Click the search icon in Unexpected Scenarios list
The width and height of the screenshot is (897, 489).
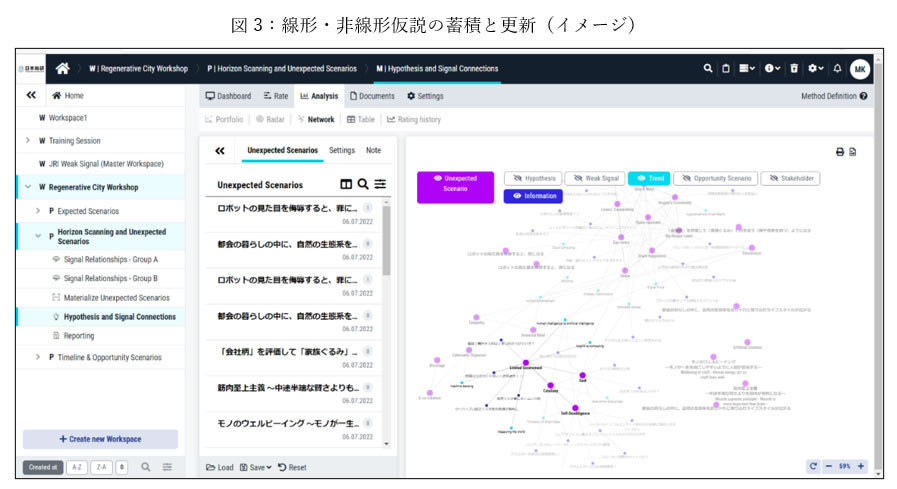coord(363,185)
